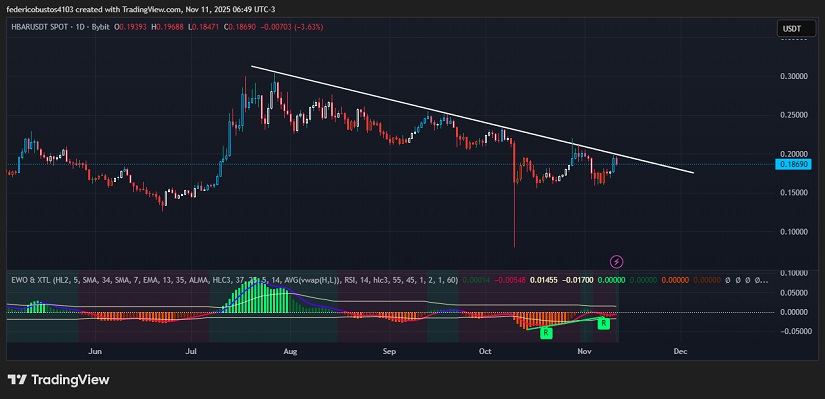Click the high value H0.19688
Image resolution: width=825 pixels, height=399 pixels.
167,27
